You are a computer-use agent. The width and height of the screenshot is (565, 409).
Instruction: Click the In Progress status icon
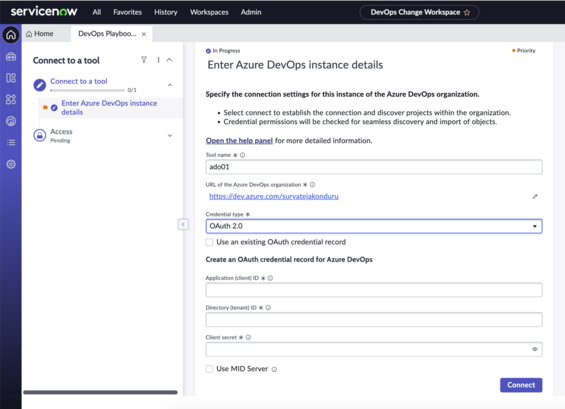[208, 51]
